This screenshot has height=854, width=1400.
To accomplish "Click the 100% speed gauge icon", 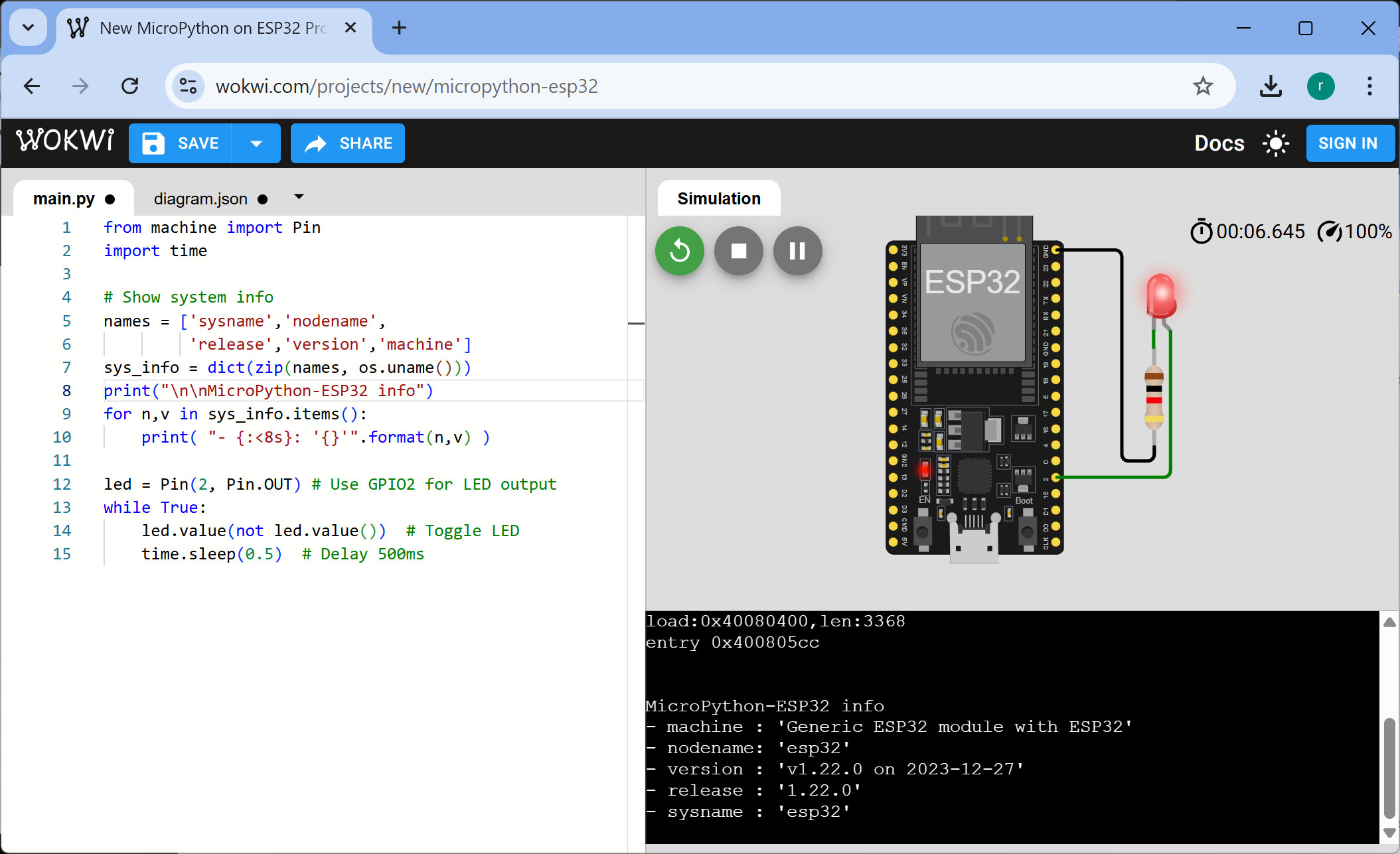I will point(1330,232).
